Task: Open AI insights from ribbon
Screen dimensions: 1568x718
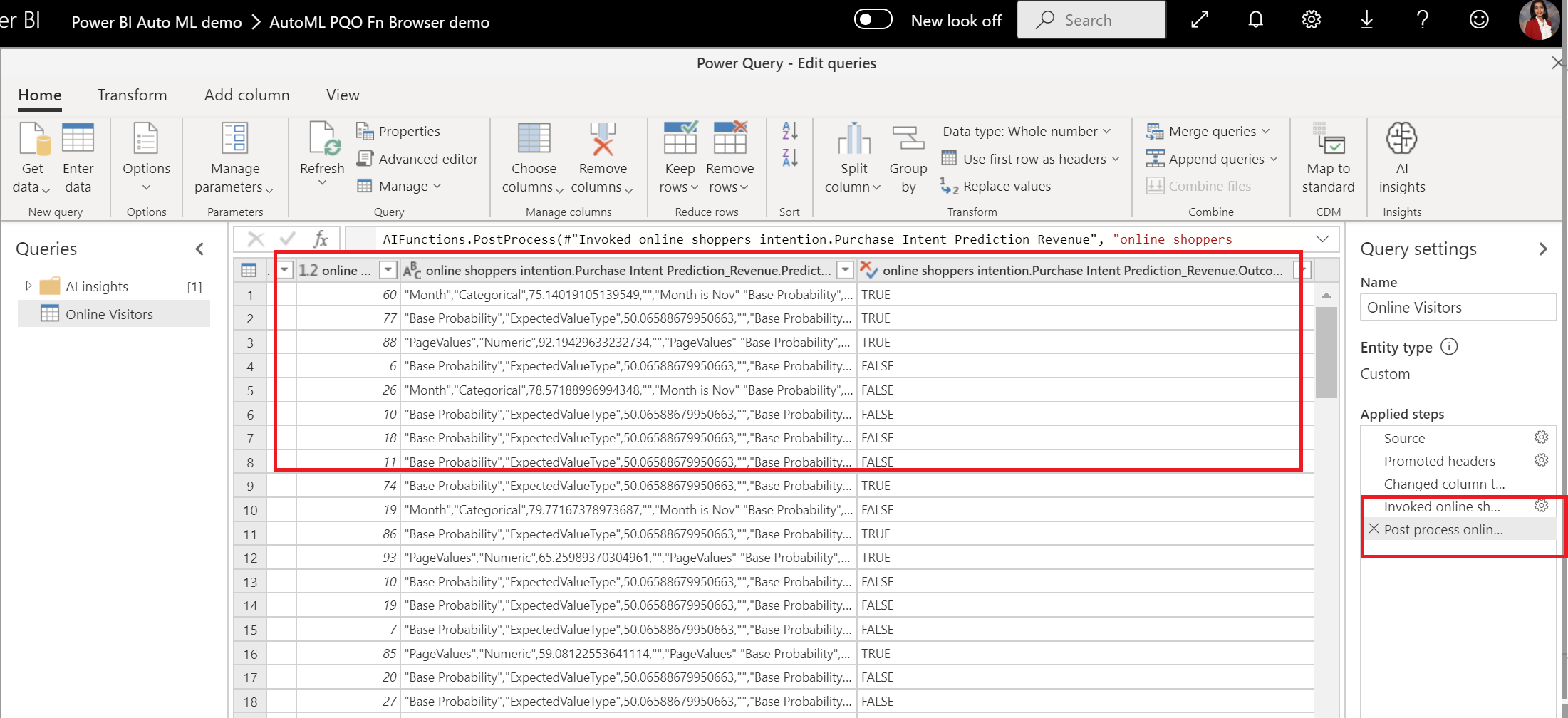Action: coord(1401,158)
